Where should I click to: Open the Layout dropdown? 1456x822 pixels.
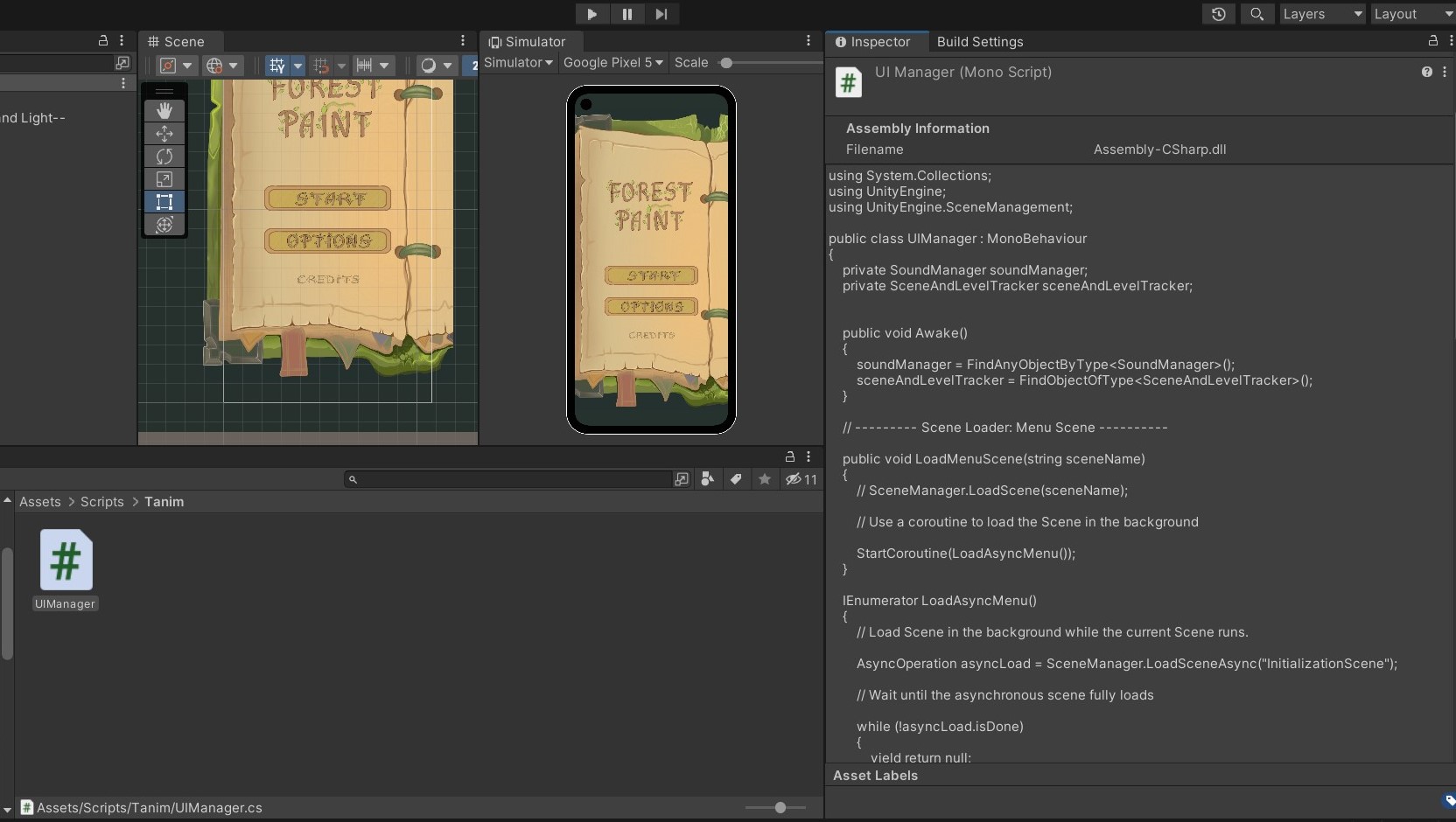1413,14
